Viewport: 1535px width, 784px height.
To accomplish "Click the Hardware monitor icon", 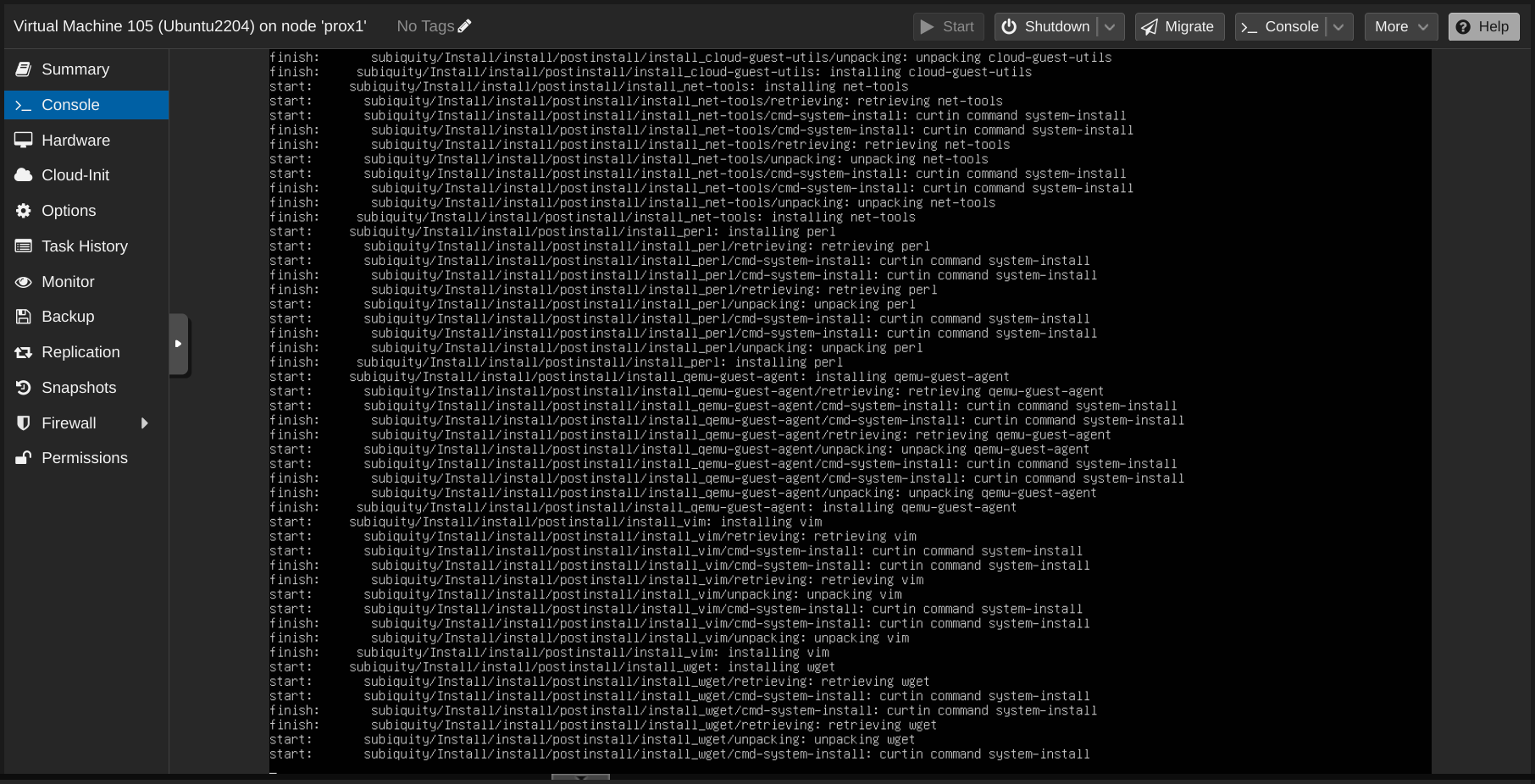I will [x=24, y=141].
